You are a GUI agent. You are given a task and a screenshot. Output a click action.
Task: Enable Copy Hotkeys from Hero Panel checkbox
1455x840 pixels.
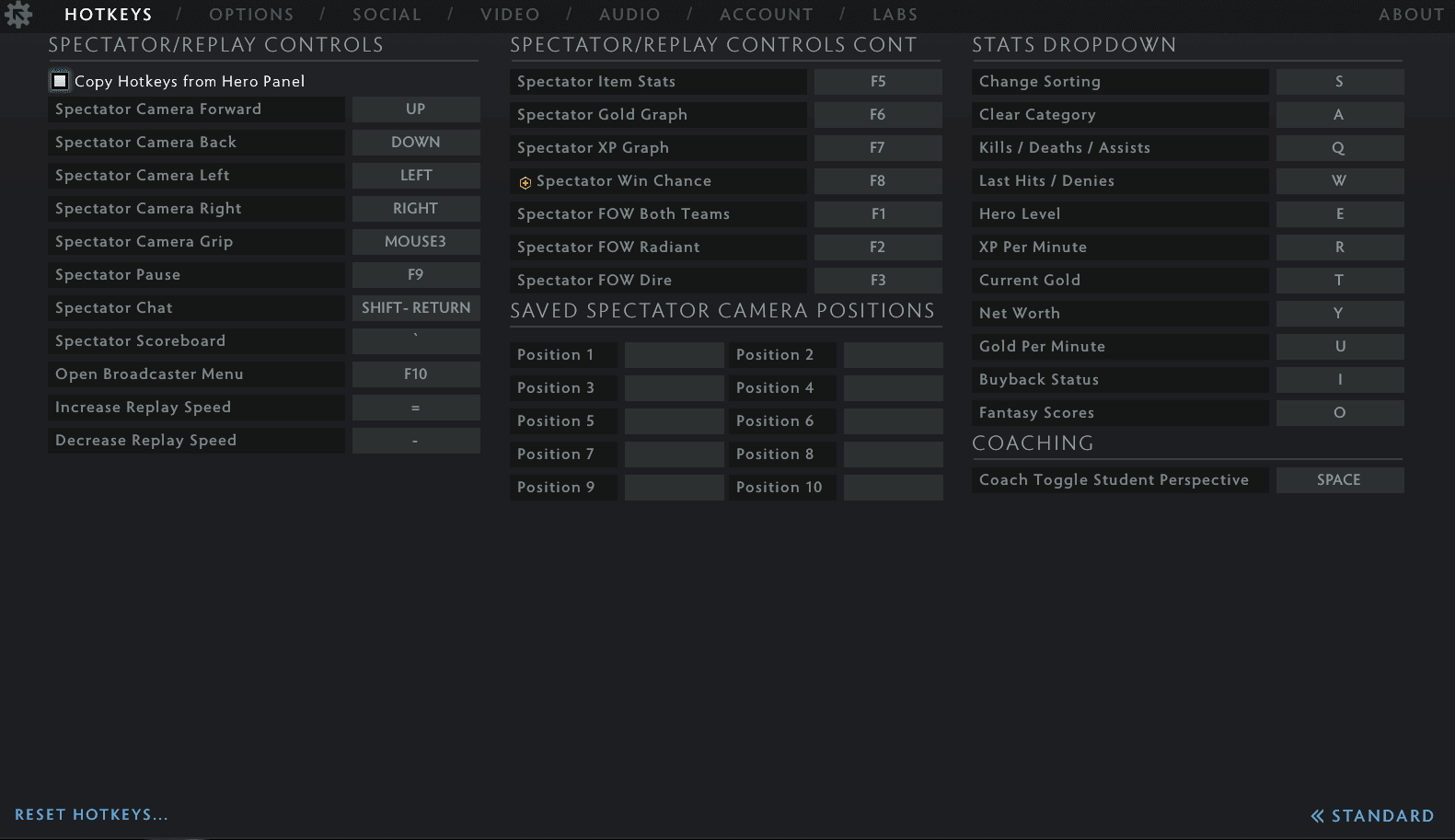coord(60,81)
